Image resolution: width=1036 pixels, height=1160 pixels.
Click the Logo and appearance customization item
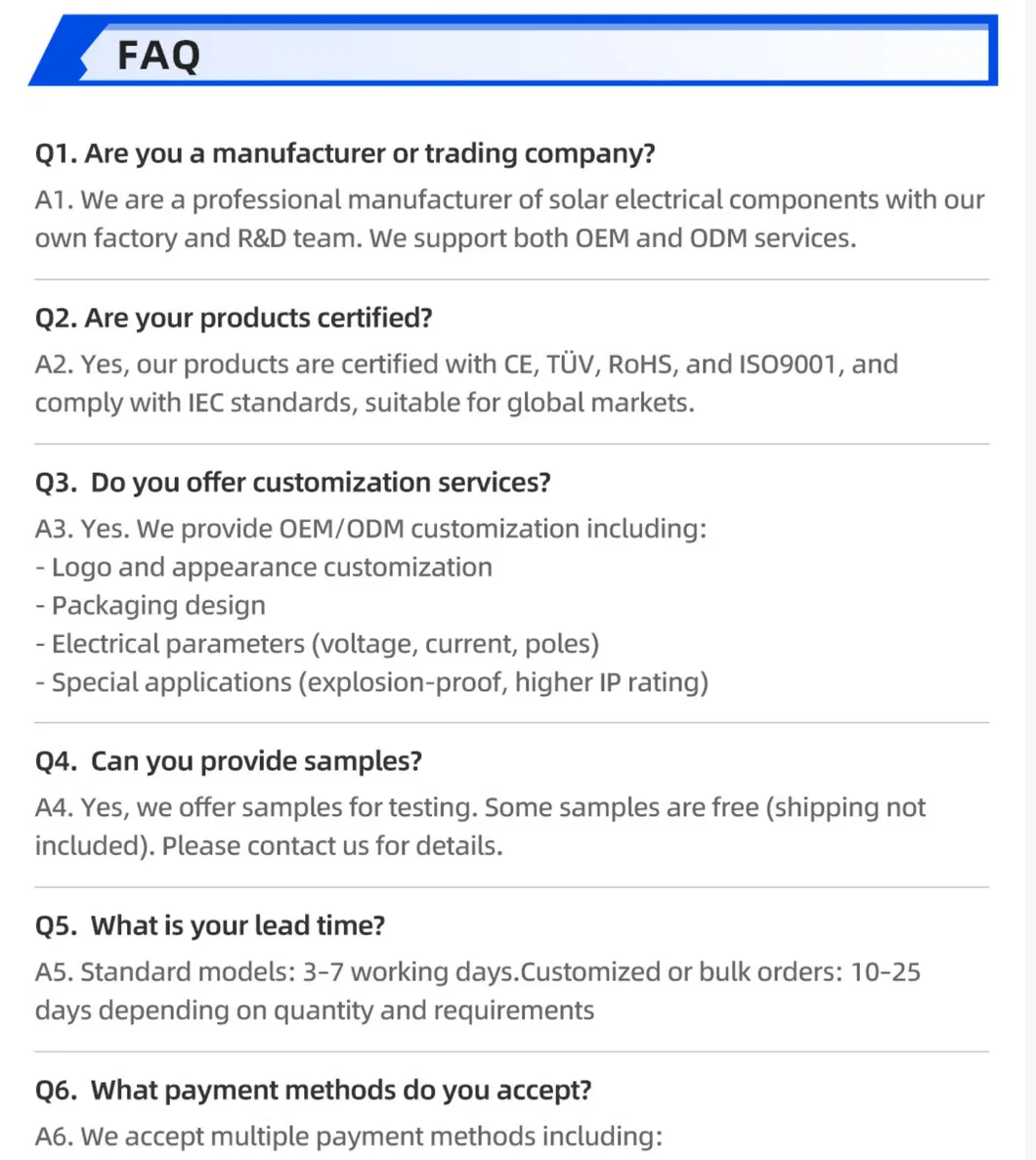point(264,567)
